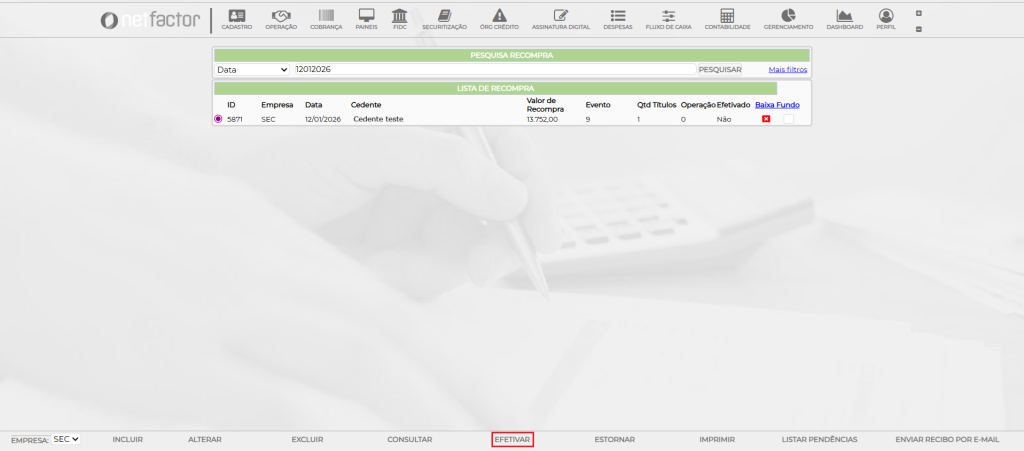Open the Contabilidade calculator icon
1024x451 pixels.
727,16
